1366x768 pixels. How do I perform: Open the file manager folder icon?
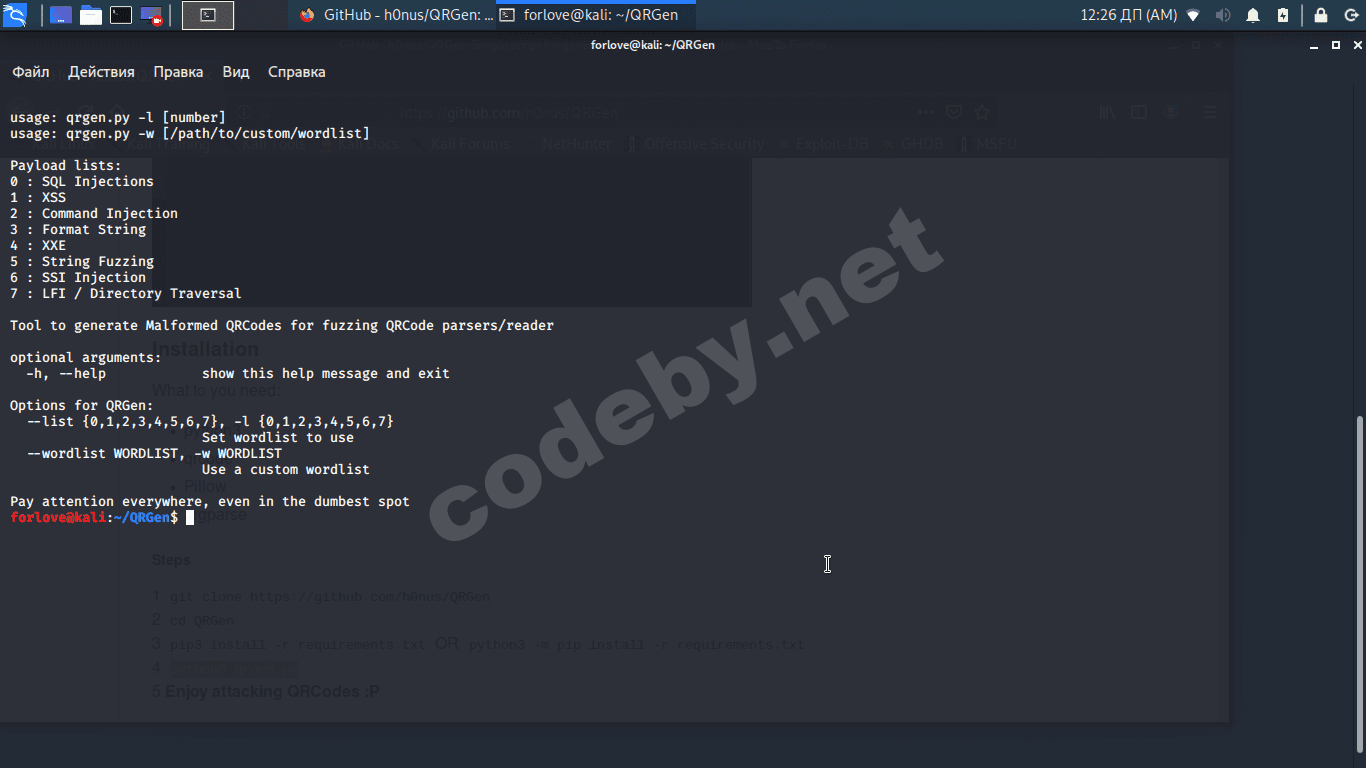[x=91, y=15]
